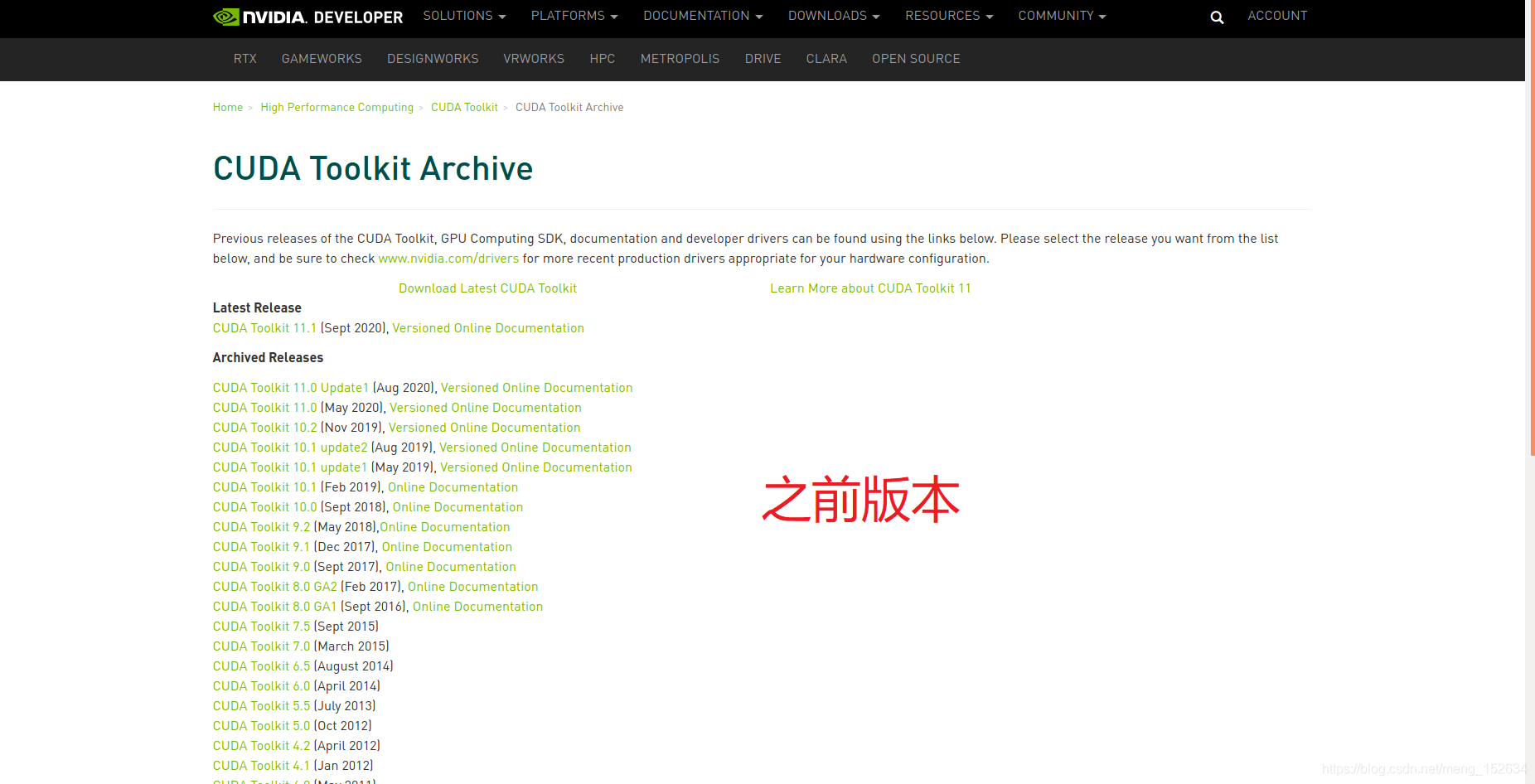Viewport: 1535px width, 784px height.
Task: Open CUDA Toolkit 11.0 May 2020 release
Action: tap(264, 408)
